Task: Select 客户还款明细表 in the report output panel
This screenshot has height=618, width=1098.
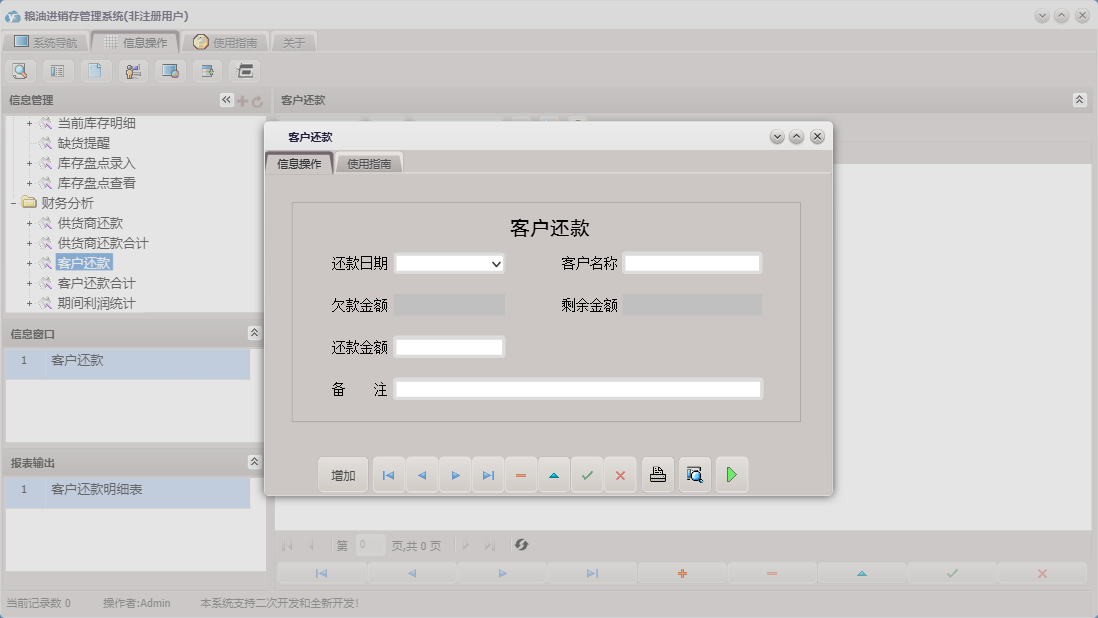Action: (96, 489)
